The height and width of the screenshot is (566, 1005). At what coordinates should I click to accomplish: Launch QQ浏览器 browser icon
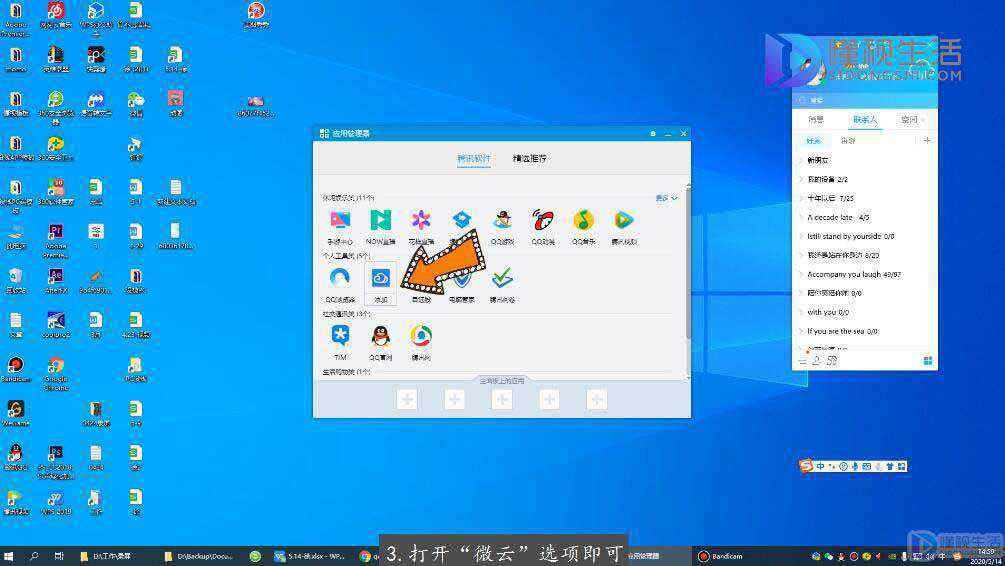tap(340, 278)
